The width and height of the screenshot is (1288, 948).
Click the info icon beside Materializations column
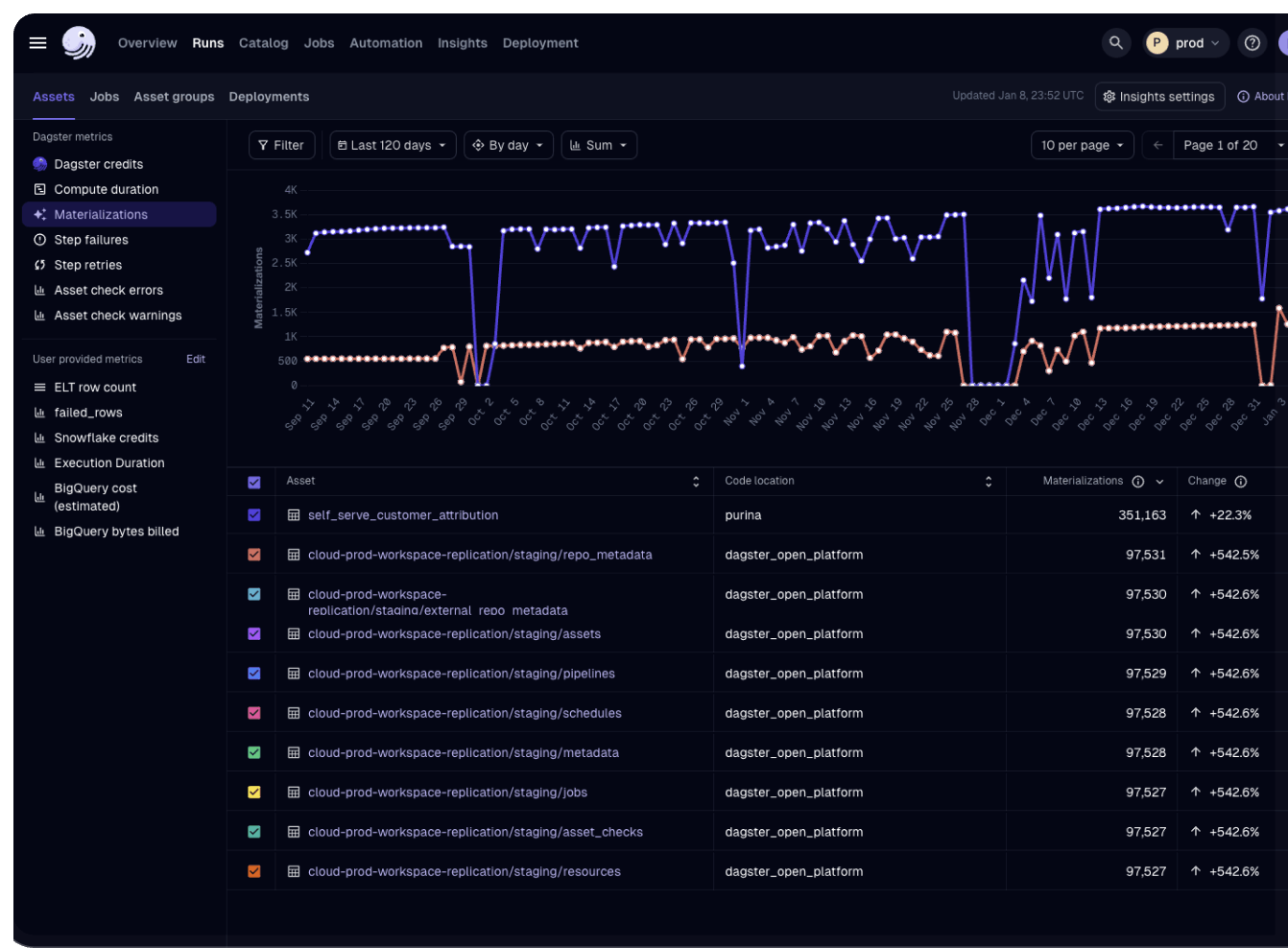[1137, 482]
